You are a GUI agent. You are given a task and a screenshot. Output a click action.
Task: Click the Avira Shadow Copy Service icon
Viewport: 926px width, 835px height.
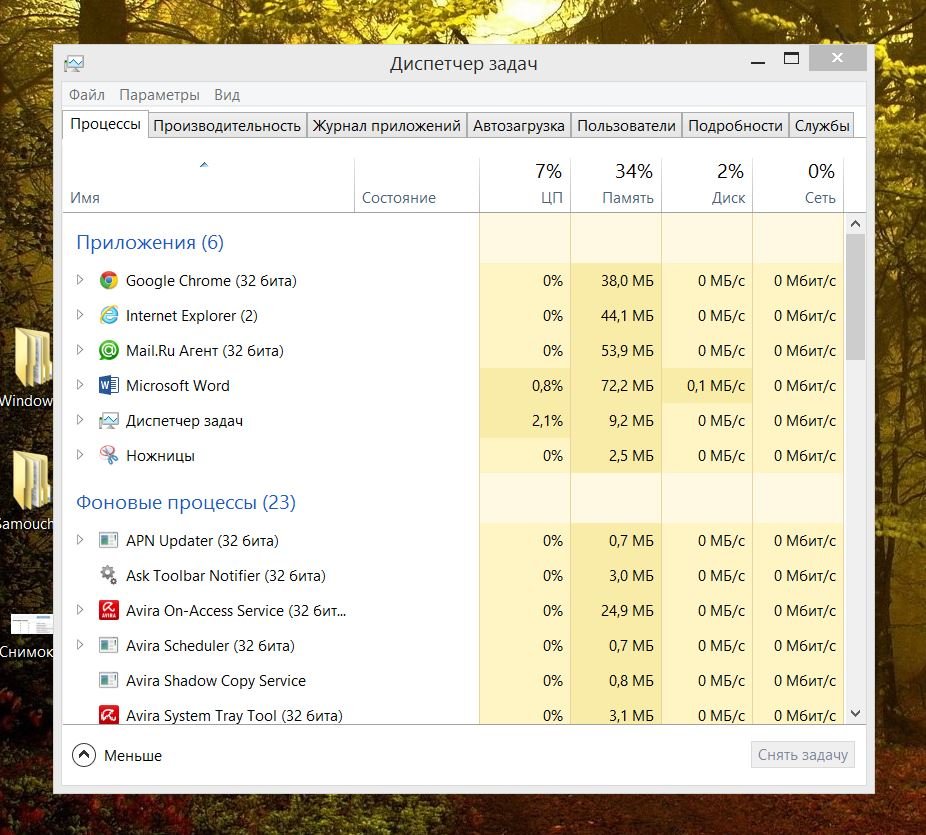(x=109, y=681)
